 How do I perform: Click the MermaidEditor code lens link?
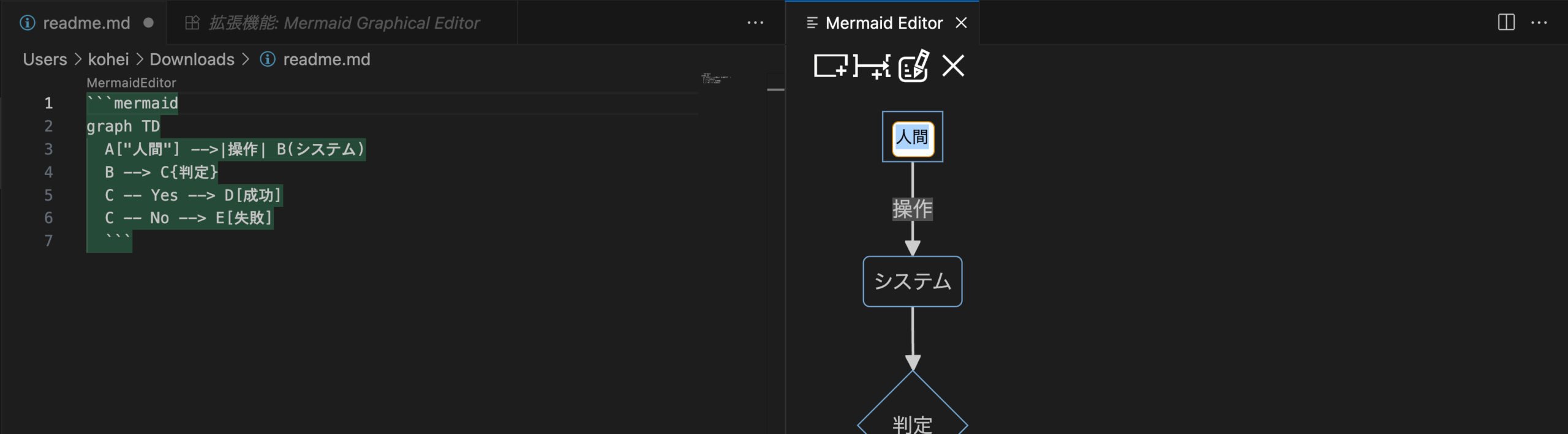[x=131, y=83]
